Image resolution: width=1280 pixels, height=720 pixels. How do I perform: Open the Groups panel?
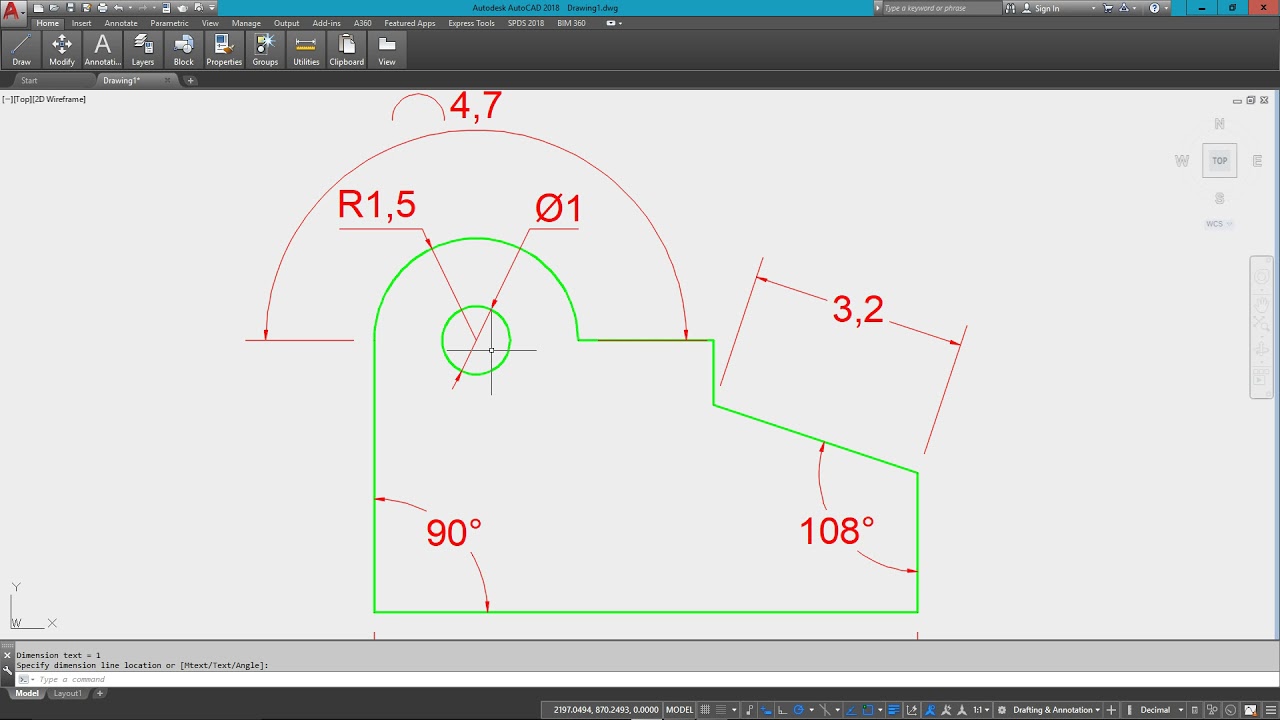coord(265,49)
